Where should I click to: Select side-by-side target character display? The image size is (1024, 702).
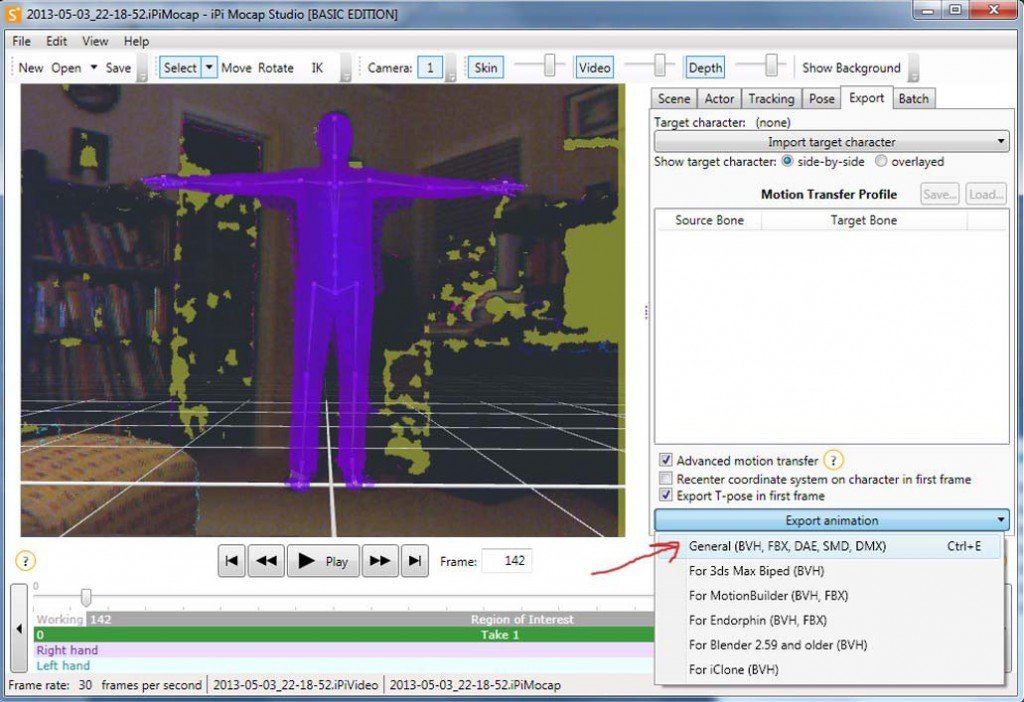click(788, 161)
